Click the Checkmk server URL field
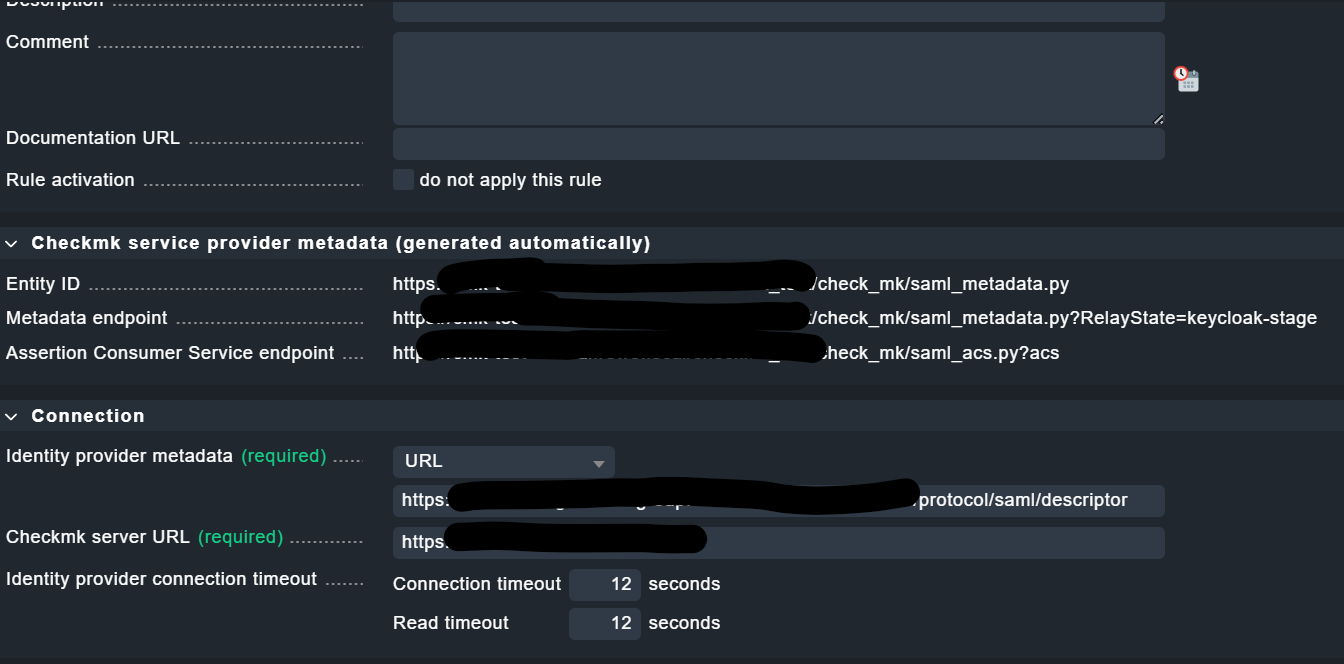 coord(780,542)
